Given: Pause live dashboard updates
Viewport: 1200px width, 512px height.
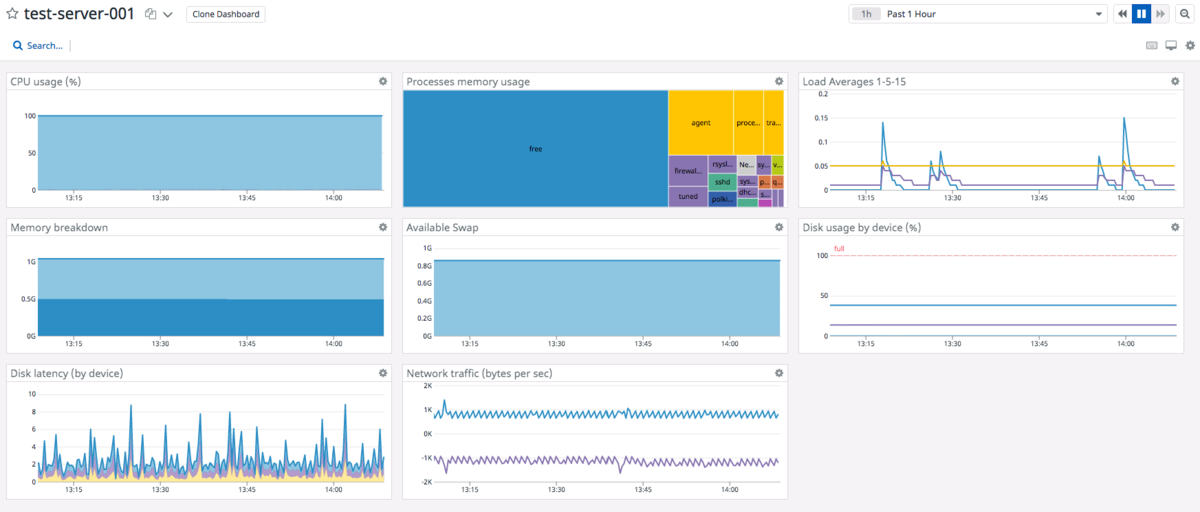Looking at the screenshot, I should point(1142,14).
